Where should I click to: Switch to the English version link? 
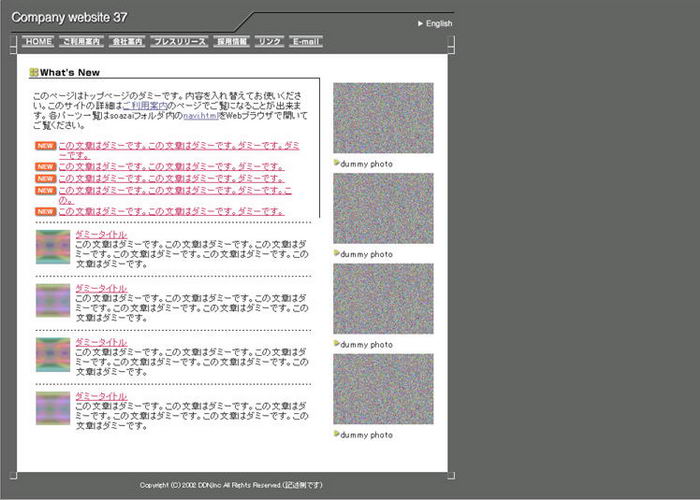[x=438, y=23]
